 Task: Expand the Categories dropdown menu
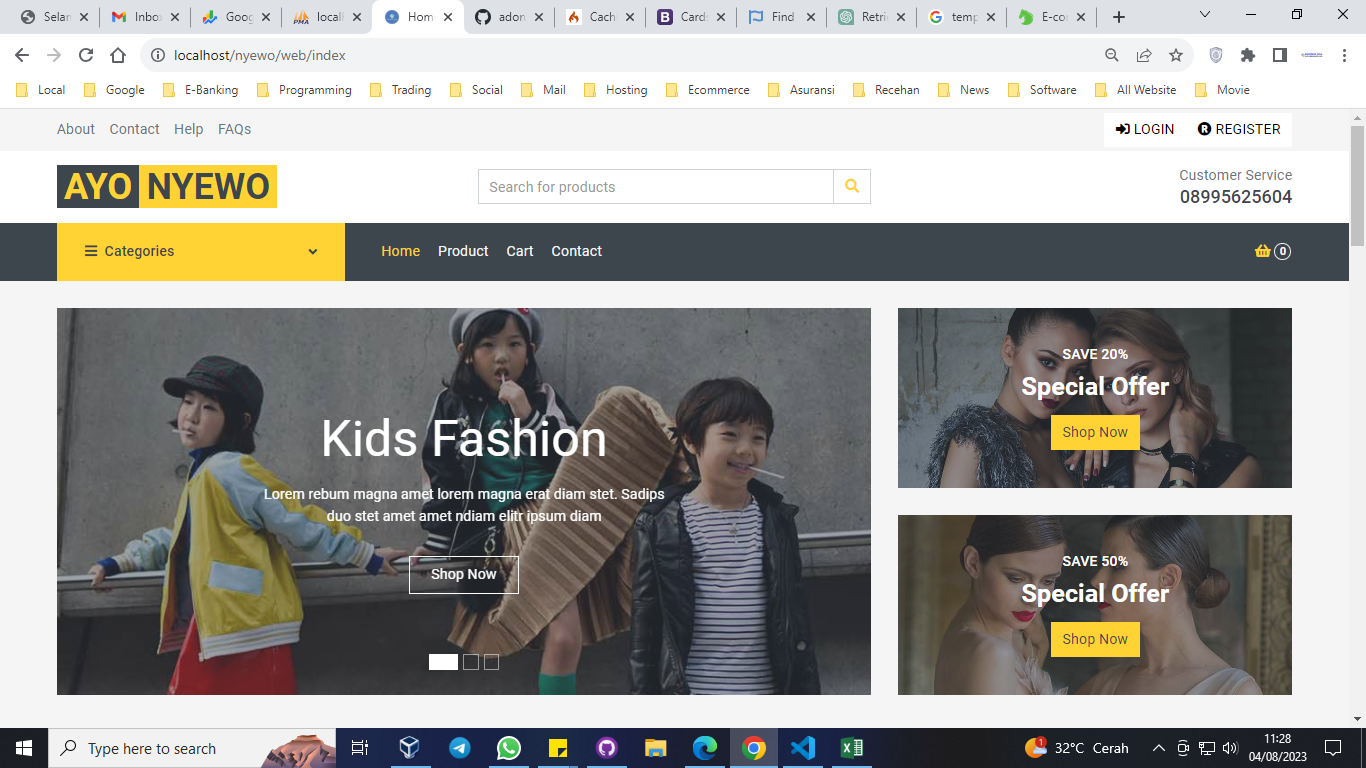(201, 251)
